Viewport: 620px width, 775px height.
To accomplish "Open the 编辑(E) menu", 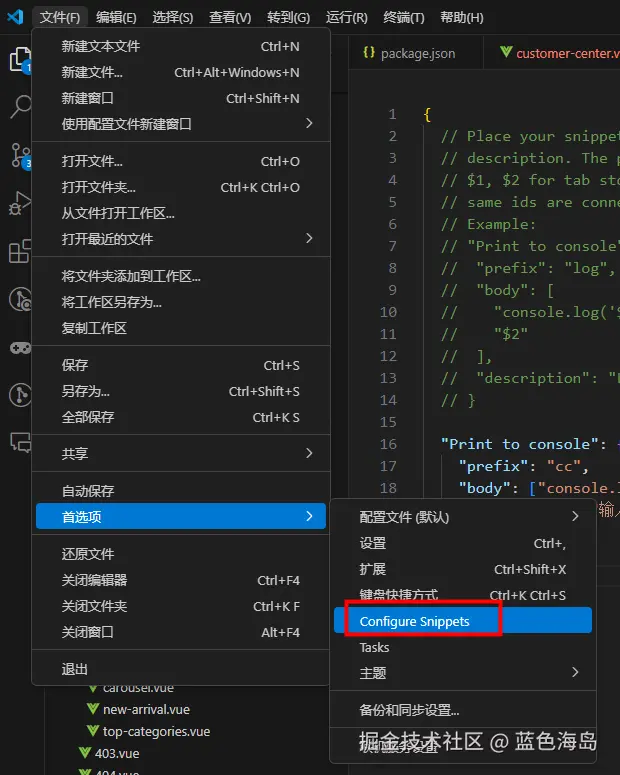I will coord(116,18).
